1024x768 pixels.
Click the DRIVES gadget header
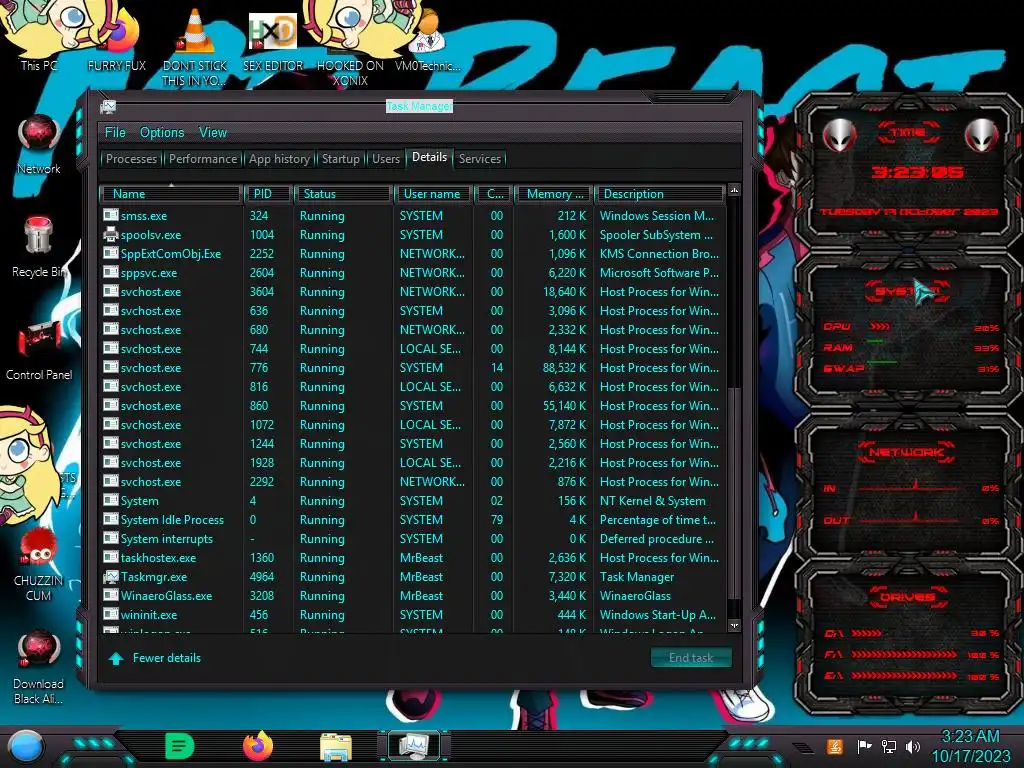906,597
